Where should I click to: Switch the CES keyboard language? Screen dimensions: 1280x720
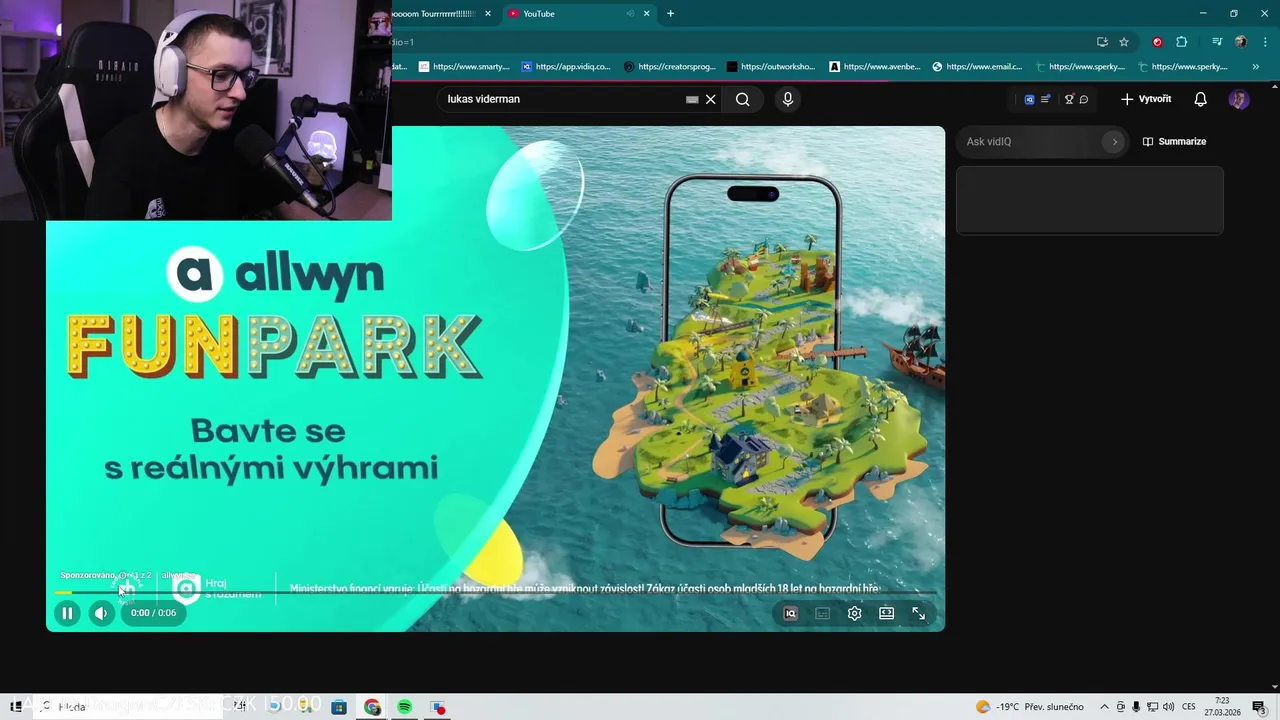[x=1189, y=707]
